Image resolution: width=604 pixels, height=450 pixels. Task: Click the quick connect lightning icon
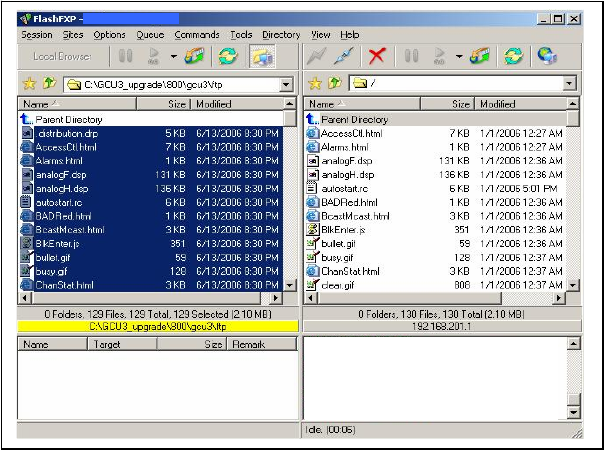point(316,56)
